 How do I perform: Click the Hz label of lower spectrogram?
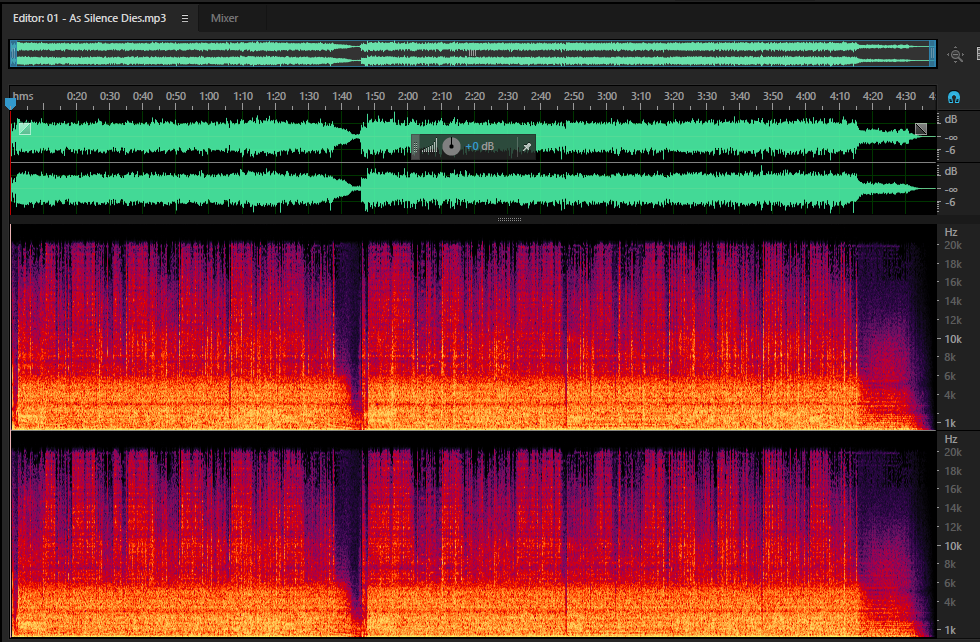[x=951, y=439]
